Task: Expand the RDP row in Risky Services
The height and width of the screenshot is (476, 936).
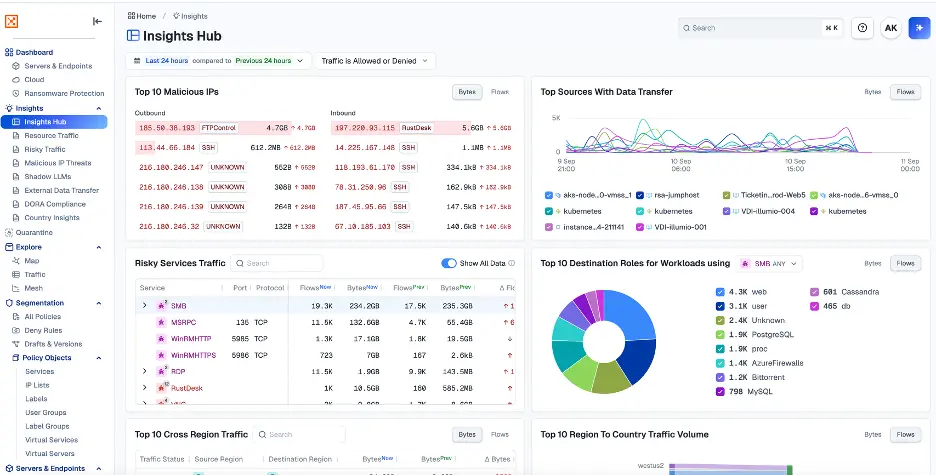Action: [x=144, y=371]
